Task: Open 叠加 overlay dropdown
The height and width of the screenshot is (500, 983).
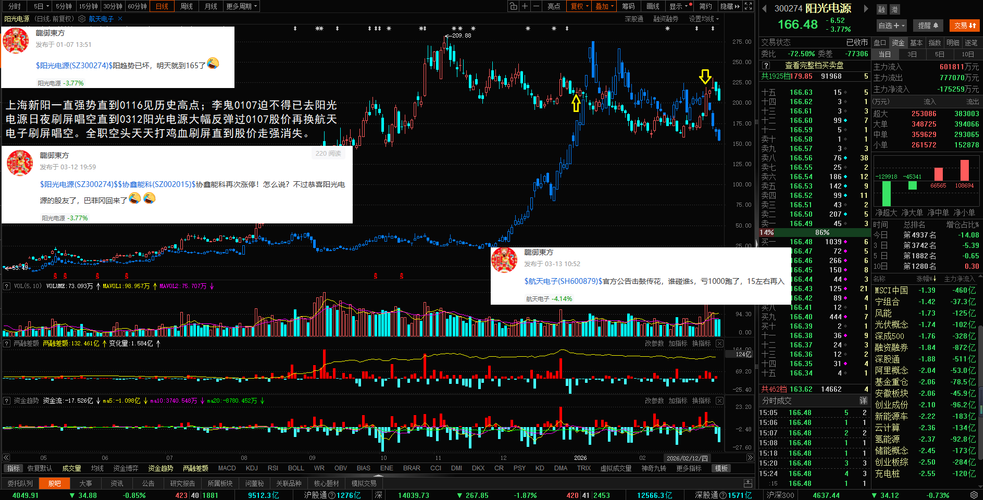Action: (x=604, y=6)
